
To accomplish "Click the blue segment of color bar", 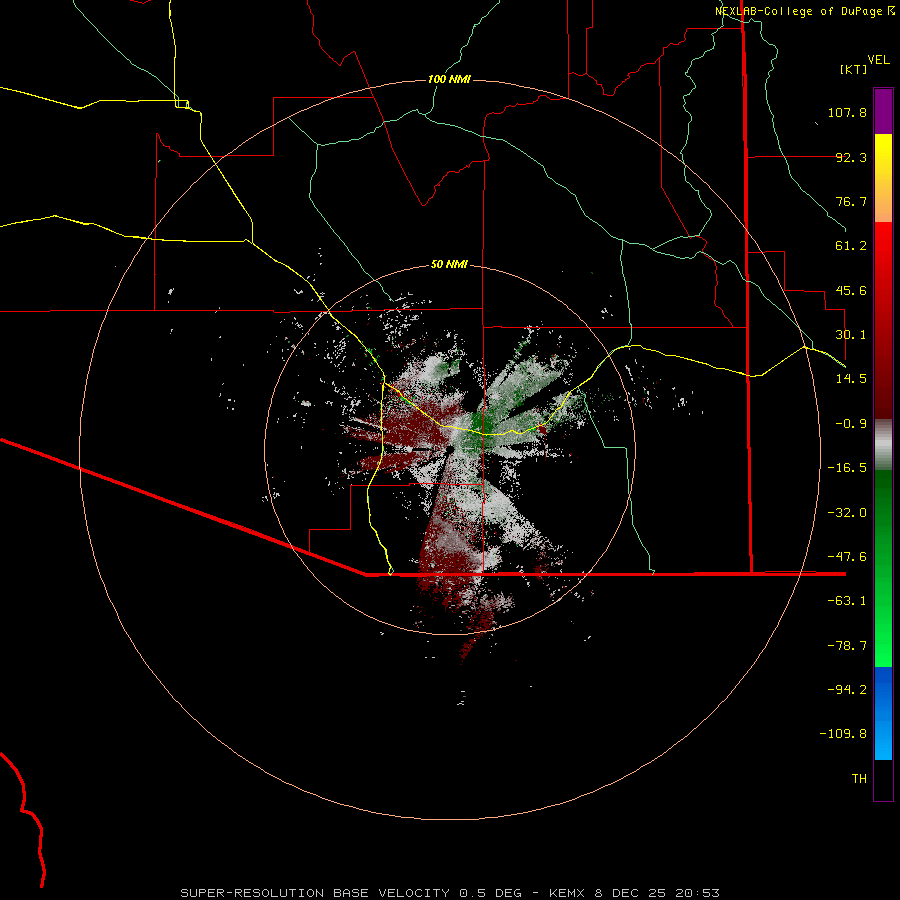I will 883,713.
